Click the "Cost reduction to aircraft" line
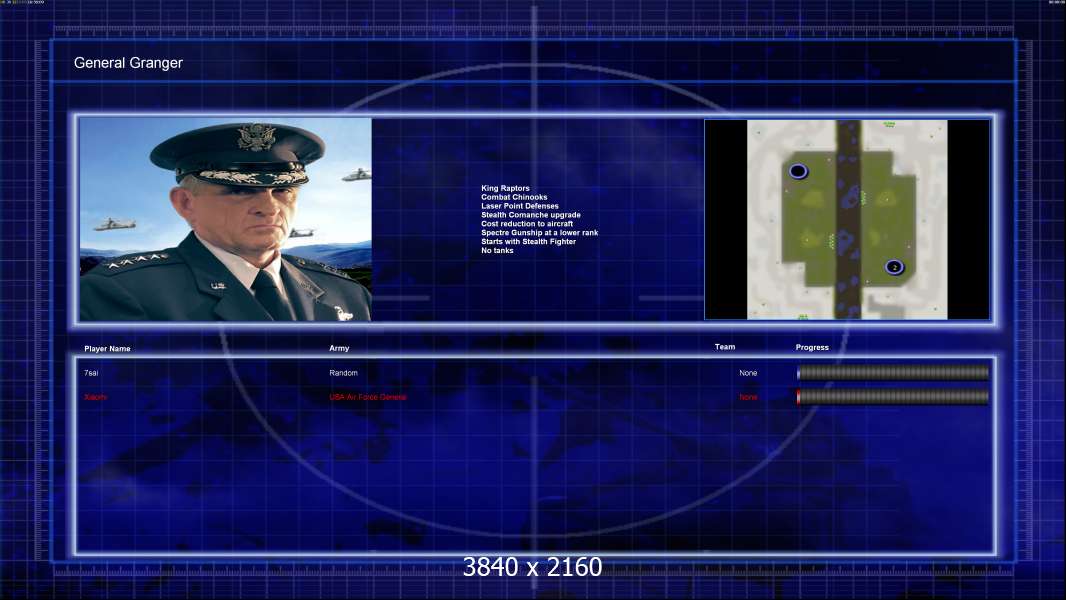The height and width of the screenshot is (600, 1066). click(x=527, y=224)
